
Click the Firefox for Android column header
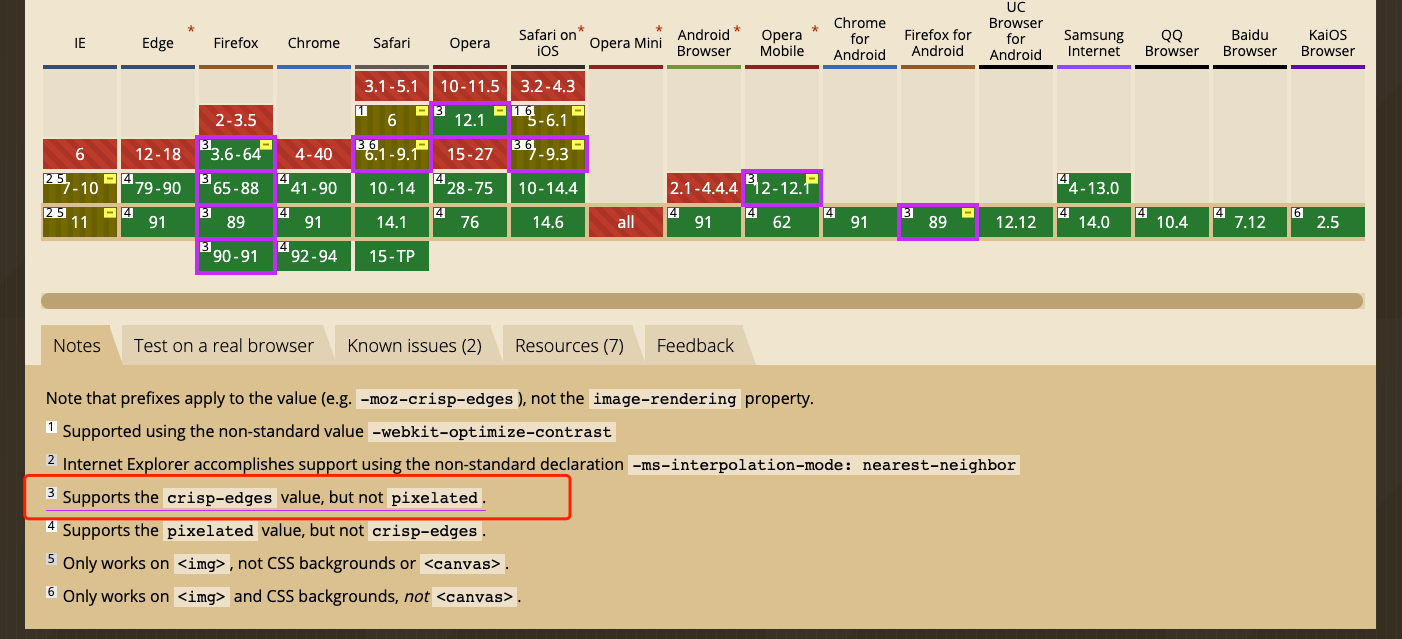[x=938, y=43]
